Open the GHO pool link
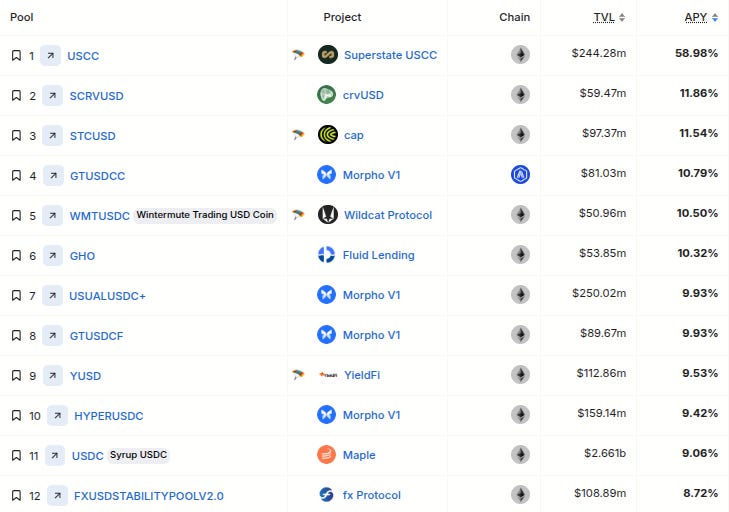Viewport: 729px width, 512px height. tap(82, 256)
